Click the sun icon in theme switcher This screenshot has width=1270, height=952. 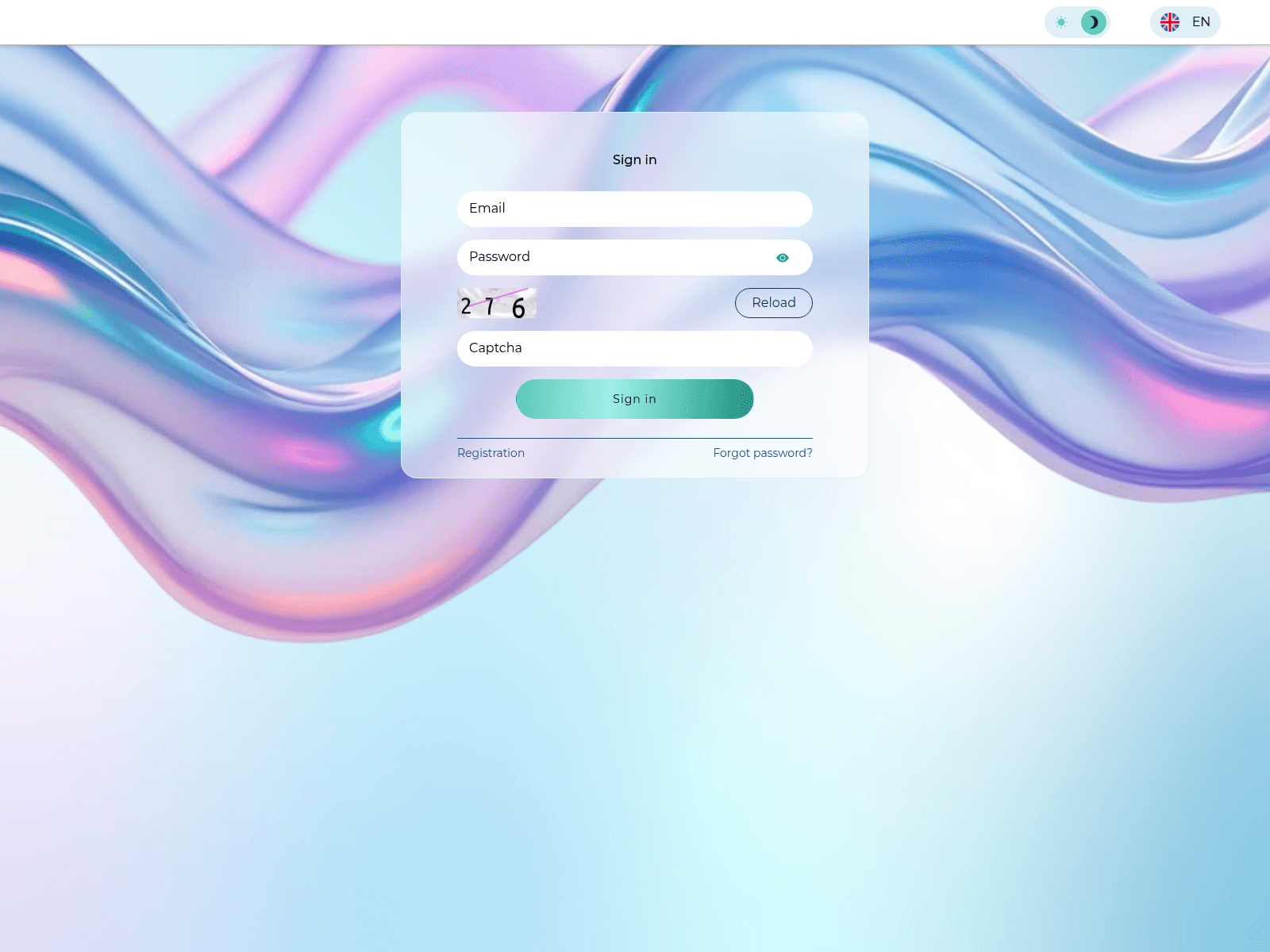point(1061,22)
